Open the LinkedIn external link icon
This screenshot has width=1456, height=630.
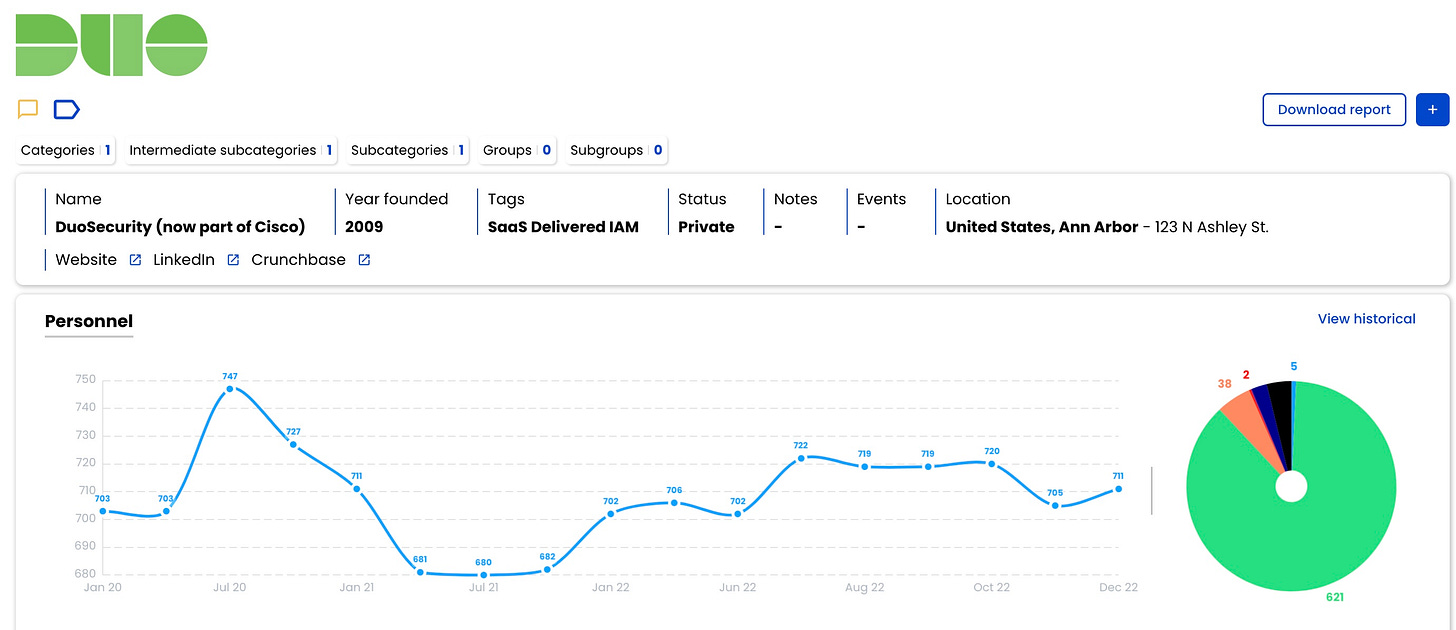[233, 260]
